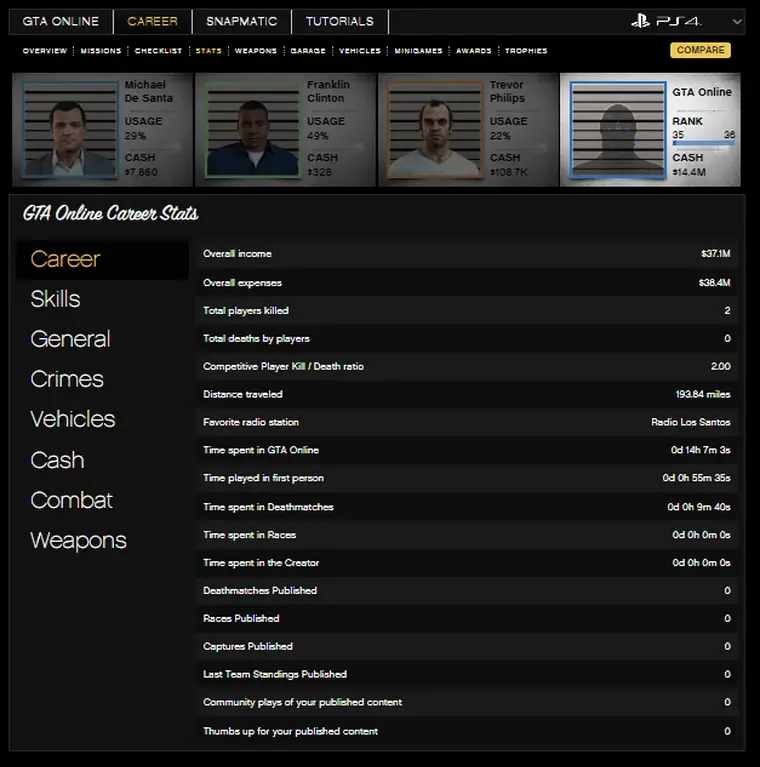Click the PlayStation logo icon

point(640,21)
